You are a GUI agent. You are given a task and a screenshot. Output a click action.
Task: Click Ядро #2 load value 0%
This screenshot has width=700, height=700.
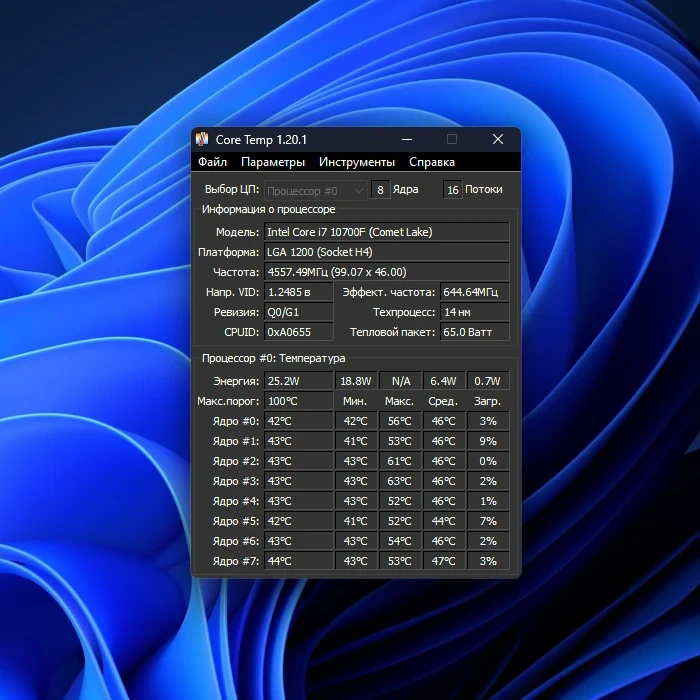[x=488, y=461]
